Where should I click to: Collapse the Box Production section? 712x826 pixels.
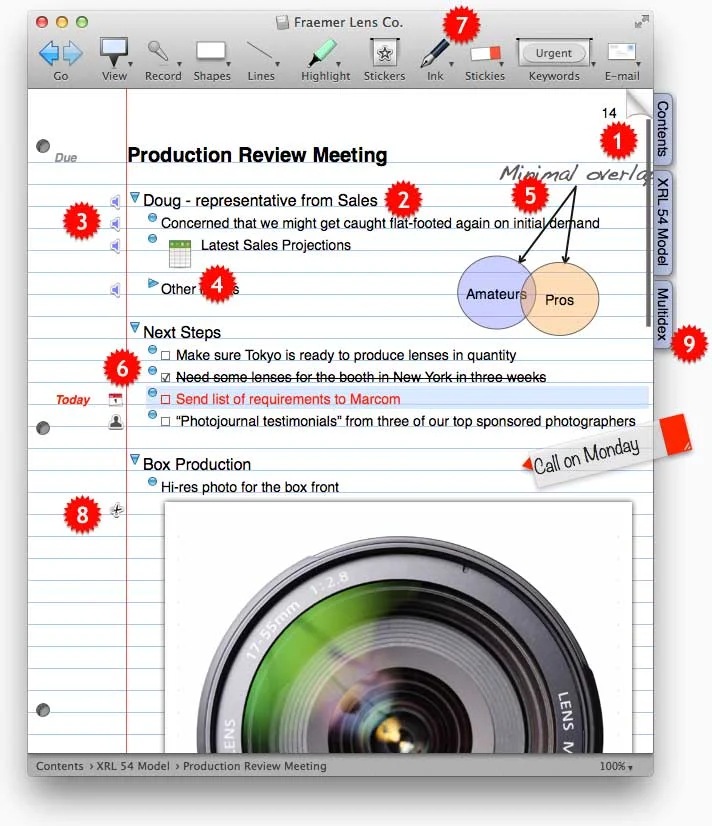[x=135, y=459]
